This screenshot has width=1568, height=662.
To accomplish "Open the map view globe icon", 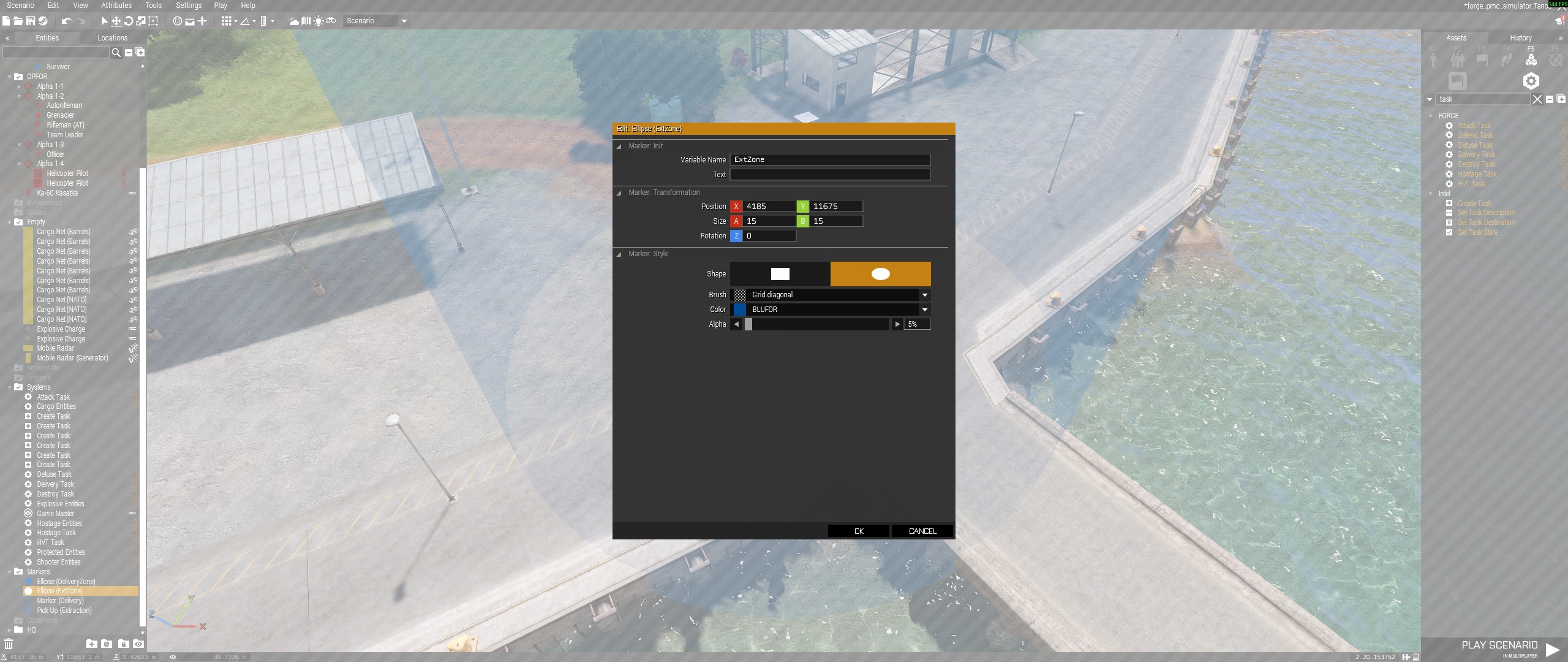I will [x=177, y=21].
